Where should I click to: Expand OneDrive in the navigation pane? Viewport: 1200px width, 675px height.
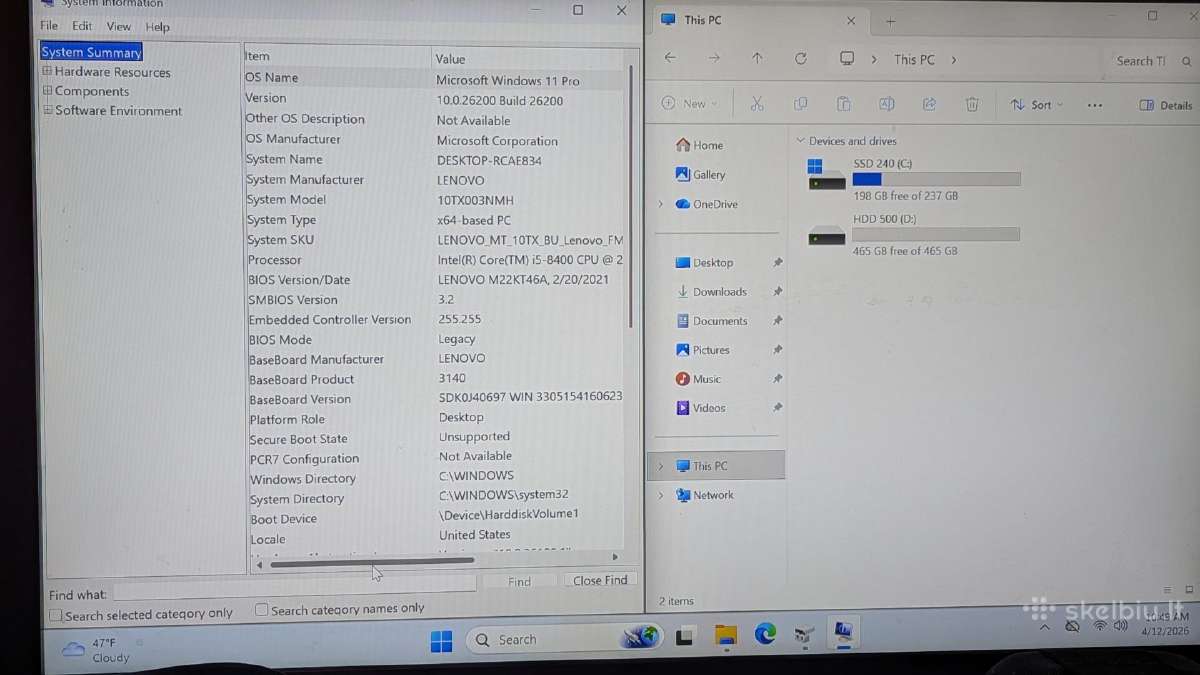660,204
